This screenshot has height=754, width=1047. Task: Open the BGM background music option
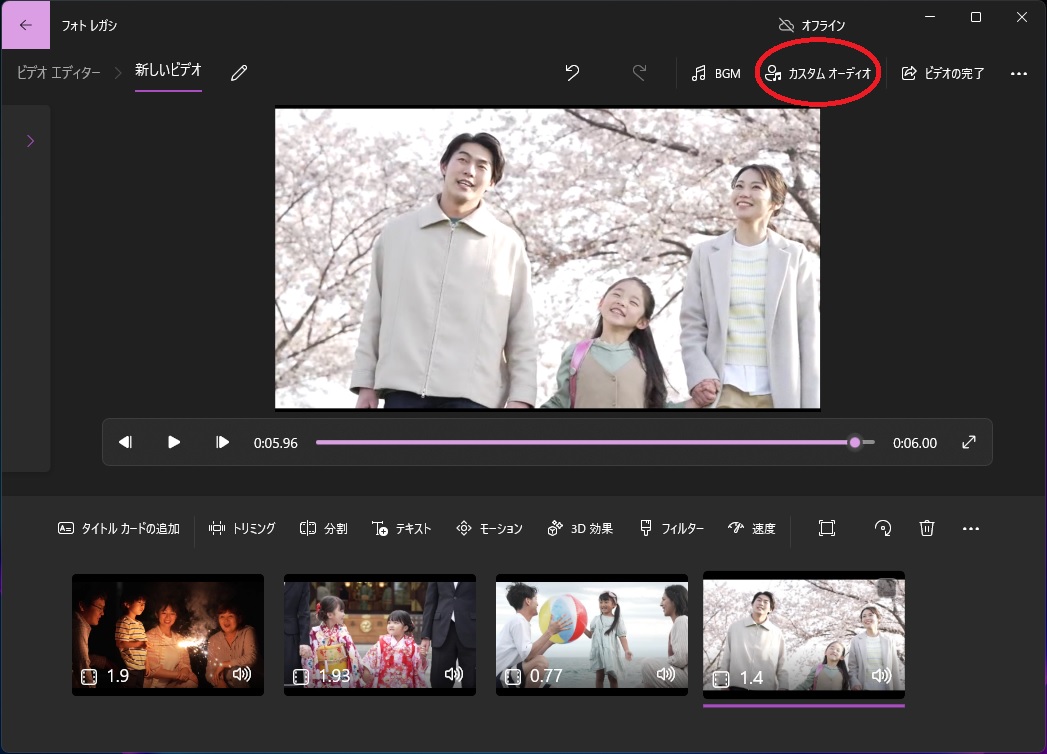(x=716, y=73)
